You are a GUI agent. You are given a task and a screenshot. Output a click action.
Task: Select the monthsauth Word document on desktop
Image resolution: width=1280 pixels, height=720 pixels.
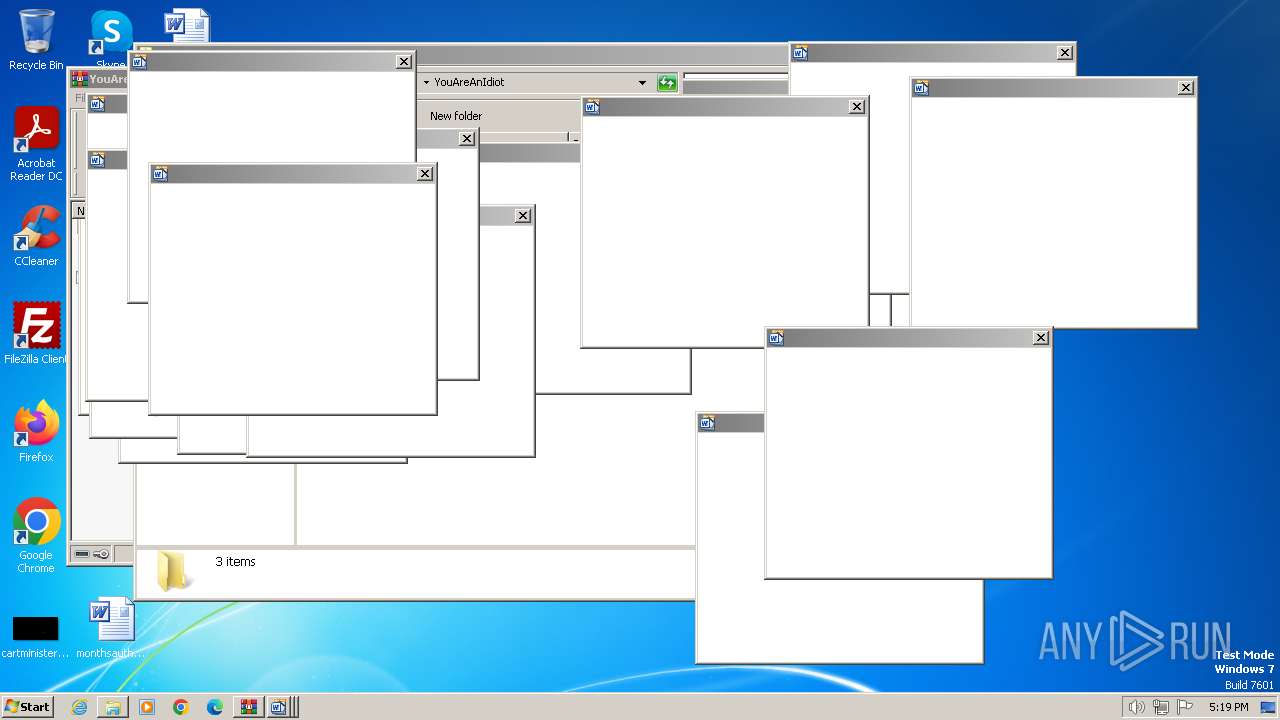[x=111, y=628]
